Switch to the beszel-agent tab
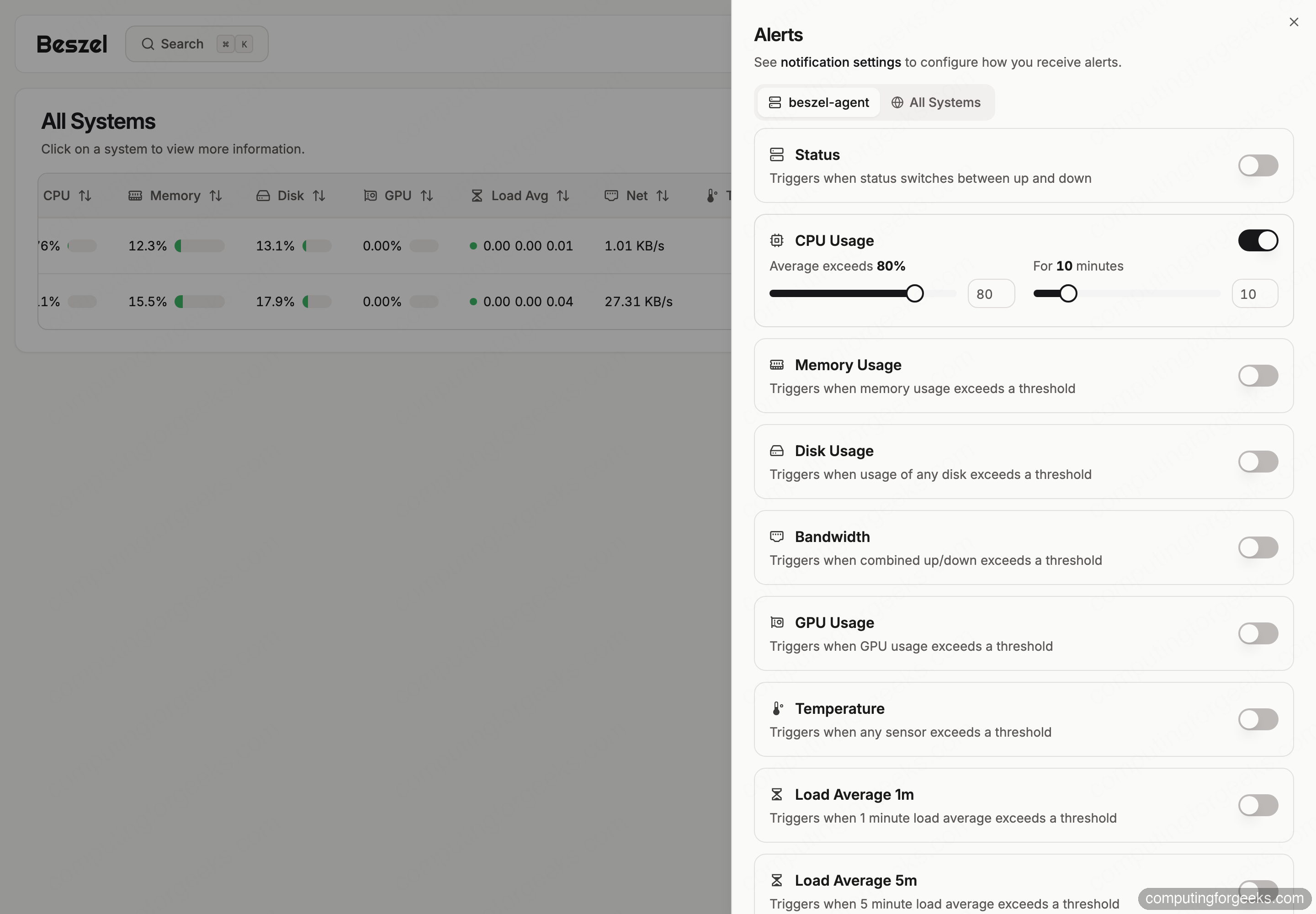This screenshot has width=1316, height=914. point(818,102)
